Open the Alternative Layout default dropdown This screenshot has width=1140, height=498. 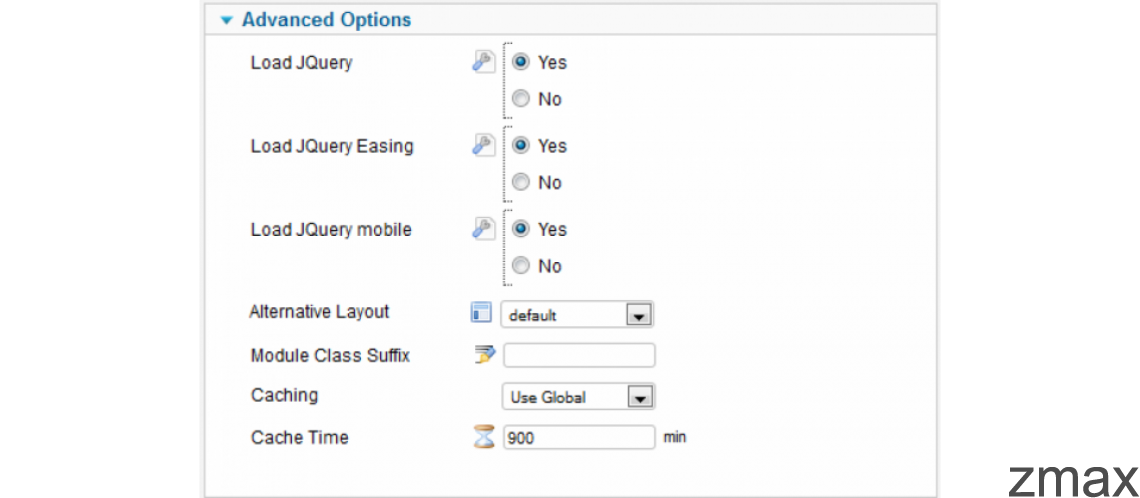click(577, 315)
